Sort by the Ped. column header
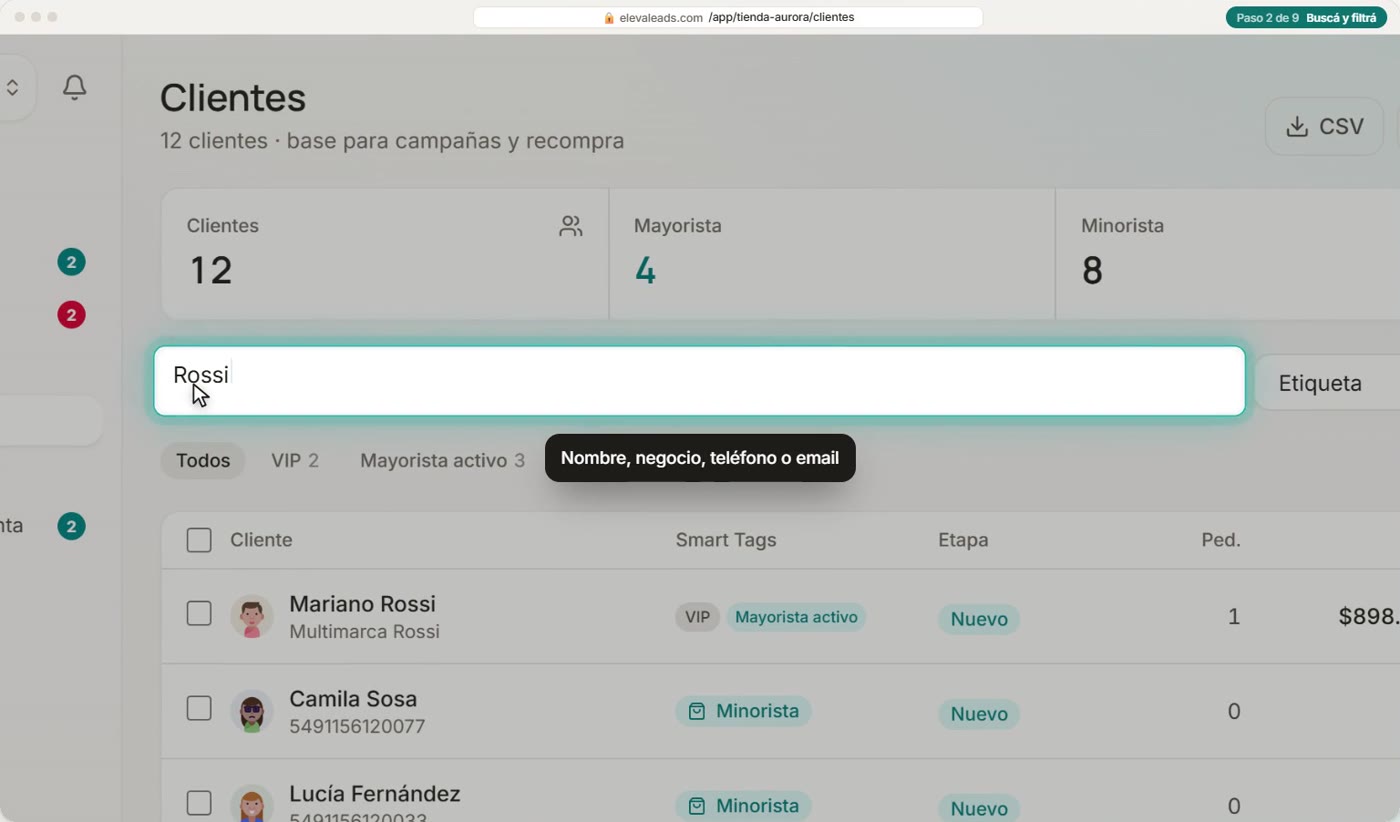This screenshot has height=822, width=1400. point(1221,540)
